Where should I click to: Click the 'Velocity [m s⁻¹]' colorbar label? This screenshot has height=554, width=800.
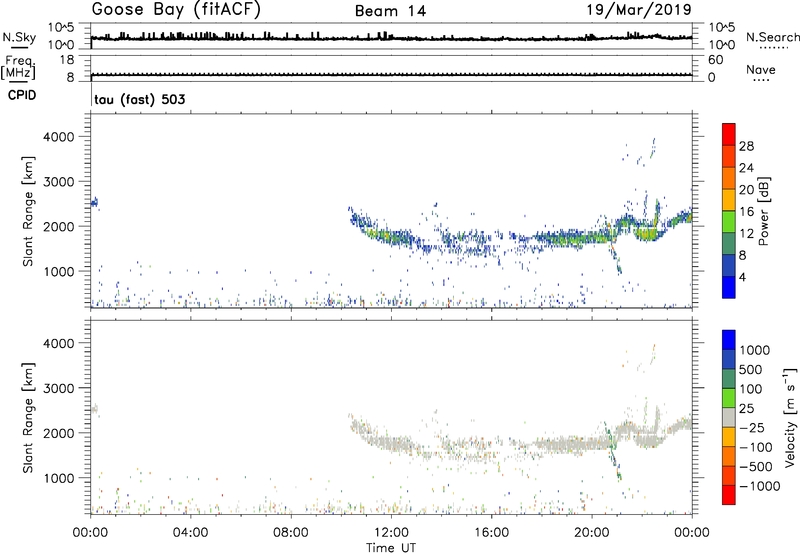(x=789, y=418)
